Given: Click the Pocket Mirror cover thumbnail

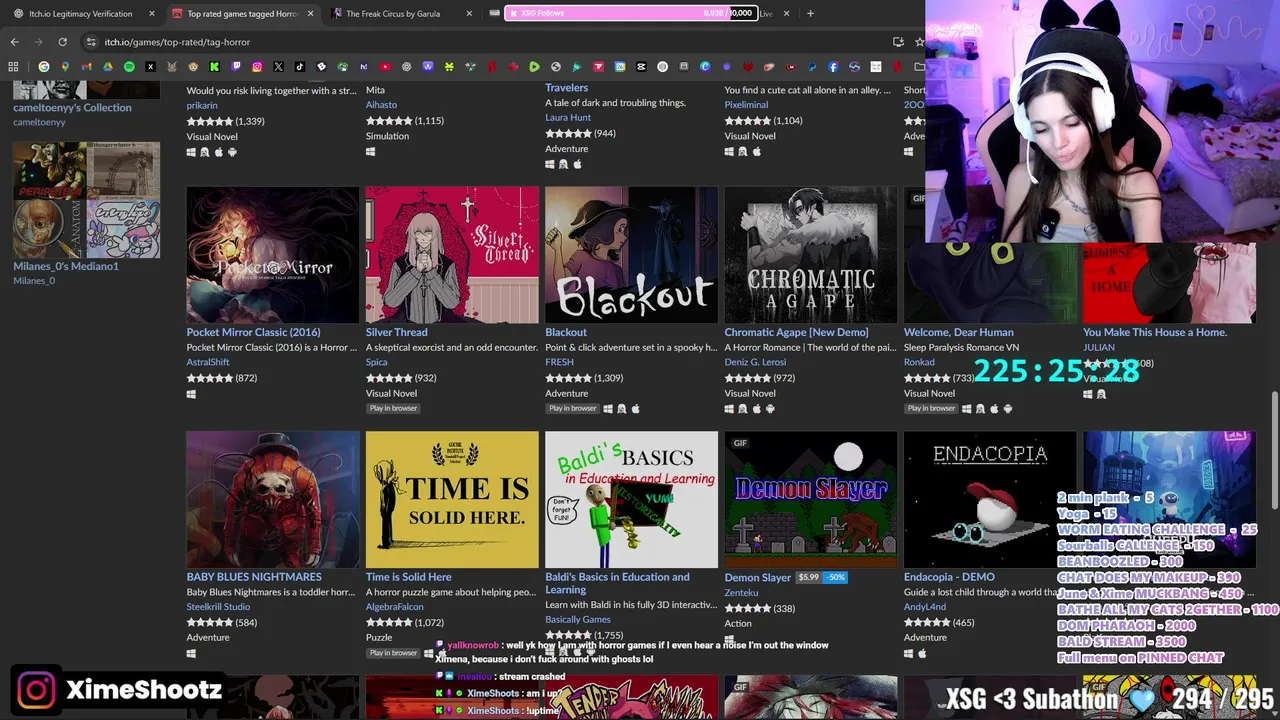Looking at the screenshot, I should coord(272,255).
